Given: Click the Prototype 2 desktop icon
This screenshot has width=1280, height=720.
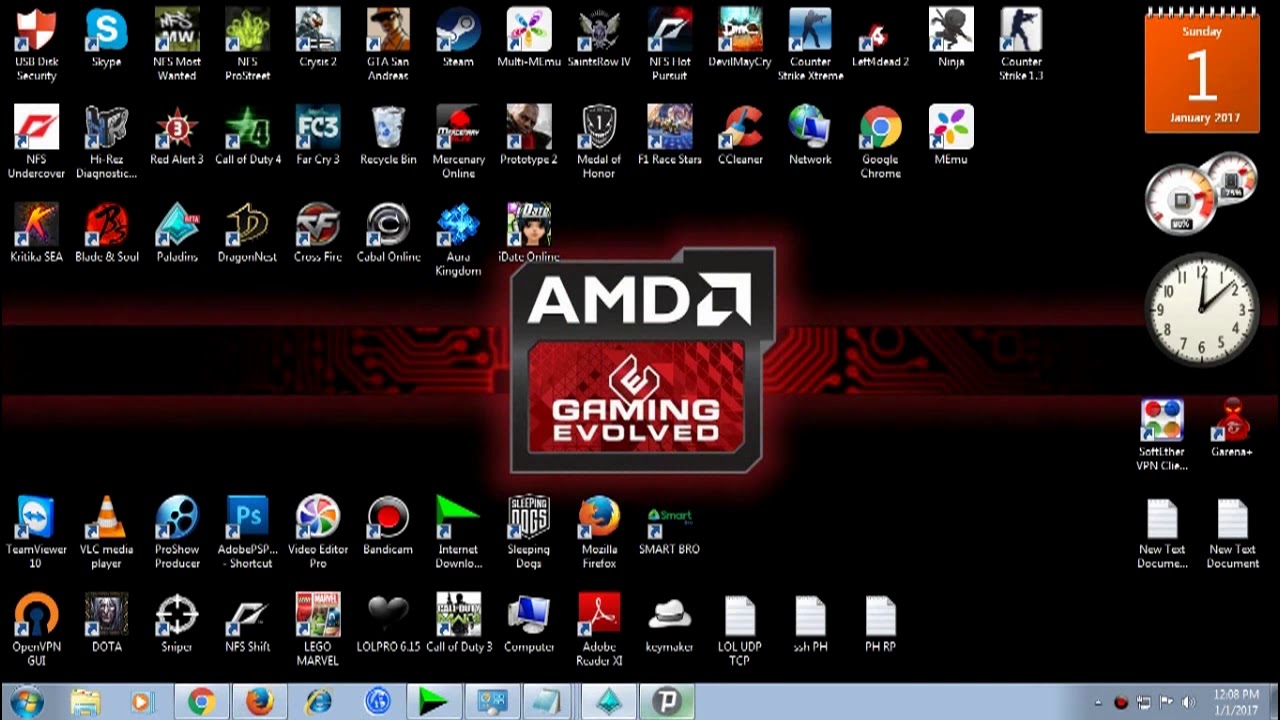Looking at the screenshot, I should pyautogui.click(x=529, y=136).
